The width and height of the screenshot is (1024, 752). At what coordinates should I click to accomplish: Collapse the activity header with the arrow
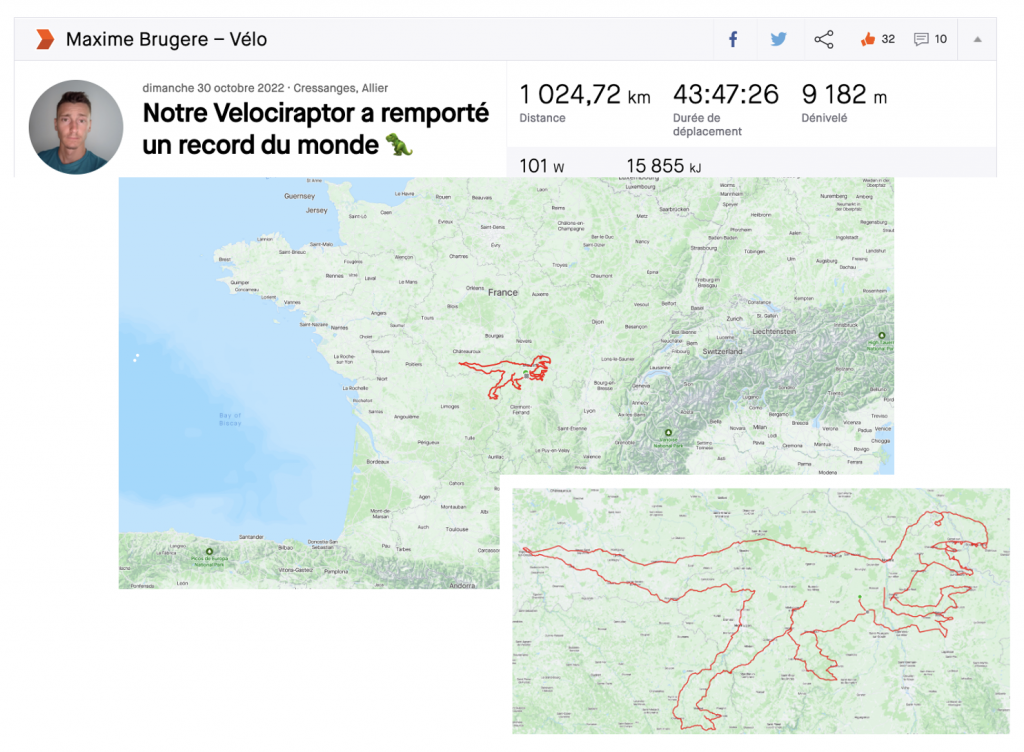(x=978, y=39)
